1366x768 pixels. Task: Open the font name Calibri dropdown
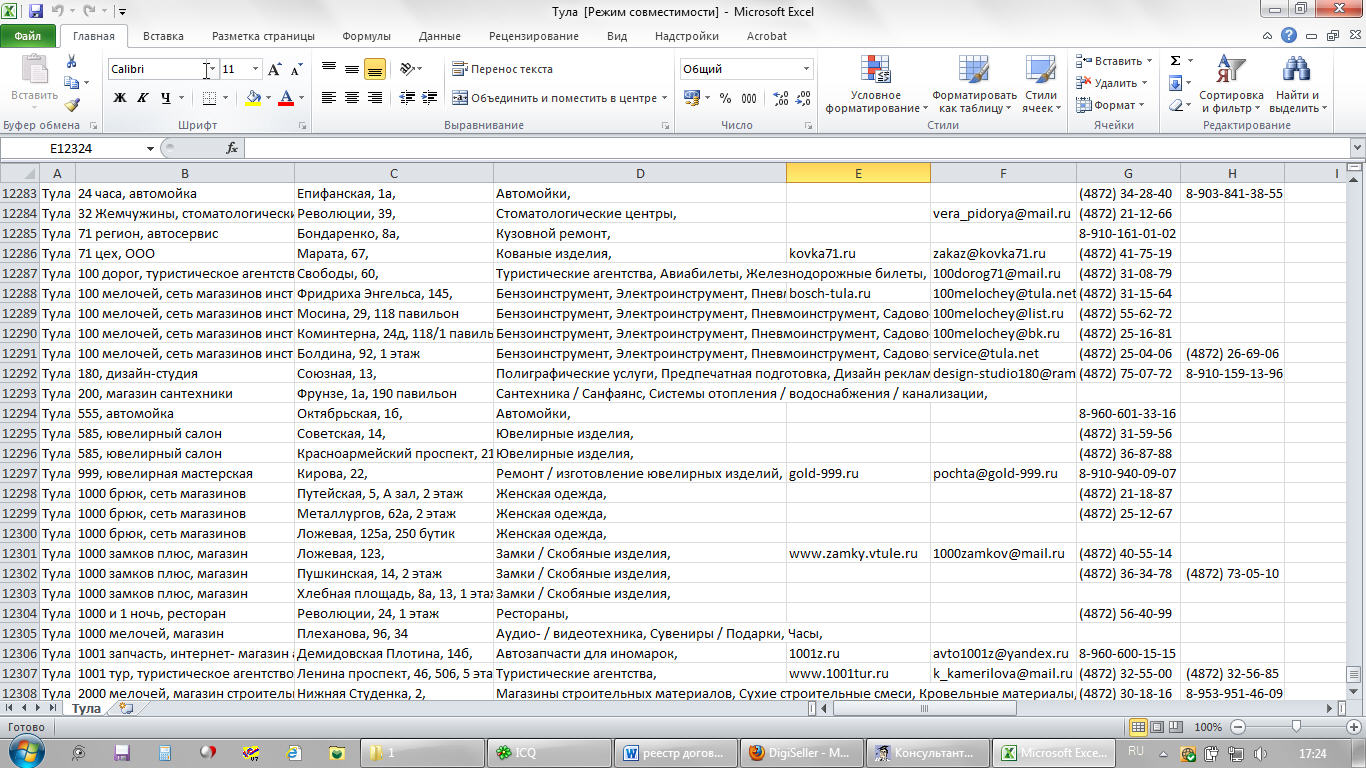tap(212, 69)
